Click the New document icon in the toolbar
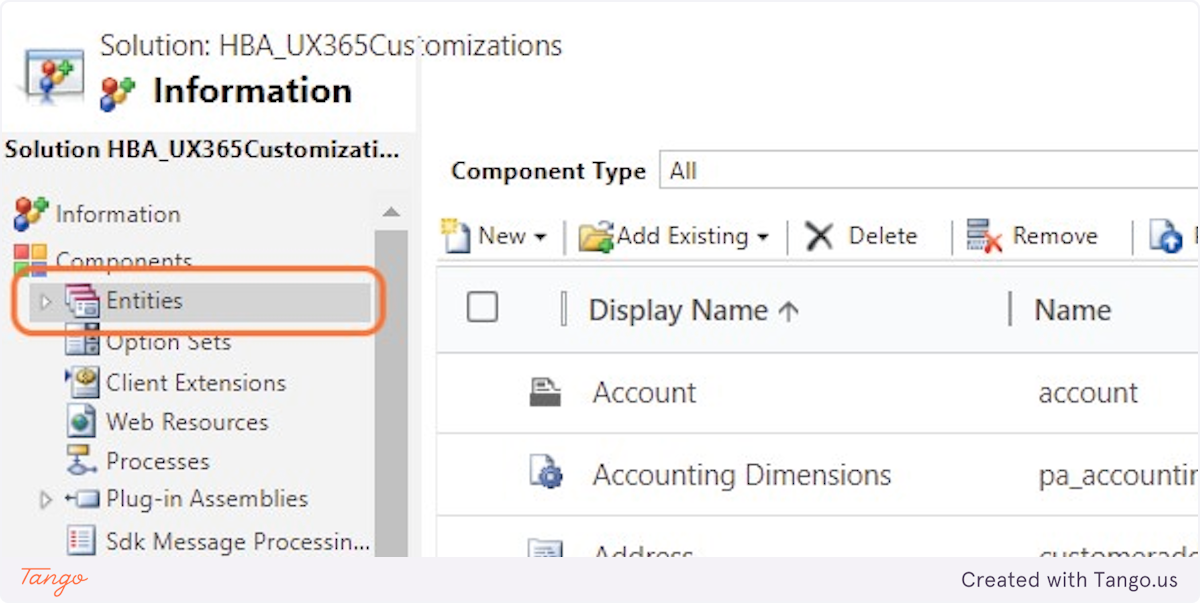This screenshot has width=1200, height=603. (456, 236)
